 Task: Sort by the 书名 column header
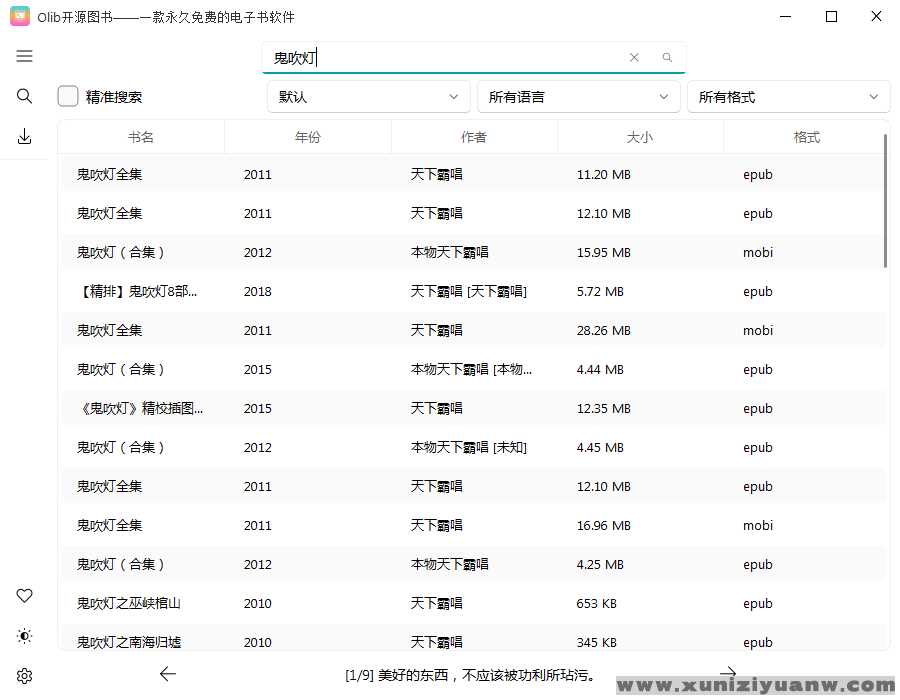141,137
